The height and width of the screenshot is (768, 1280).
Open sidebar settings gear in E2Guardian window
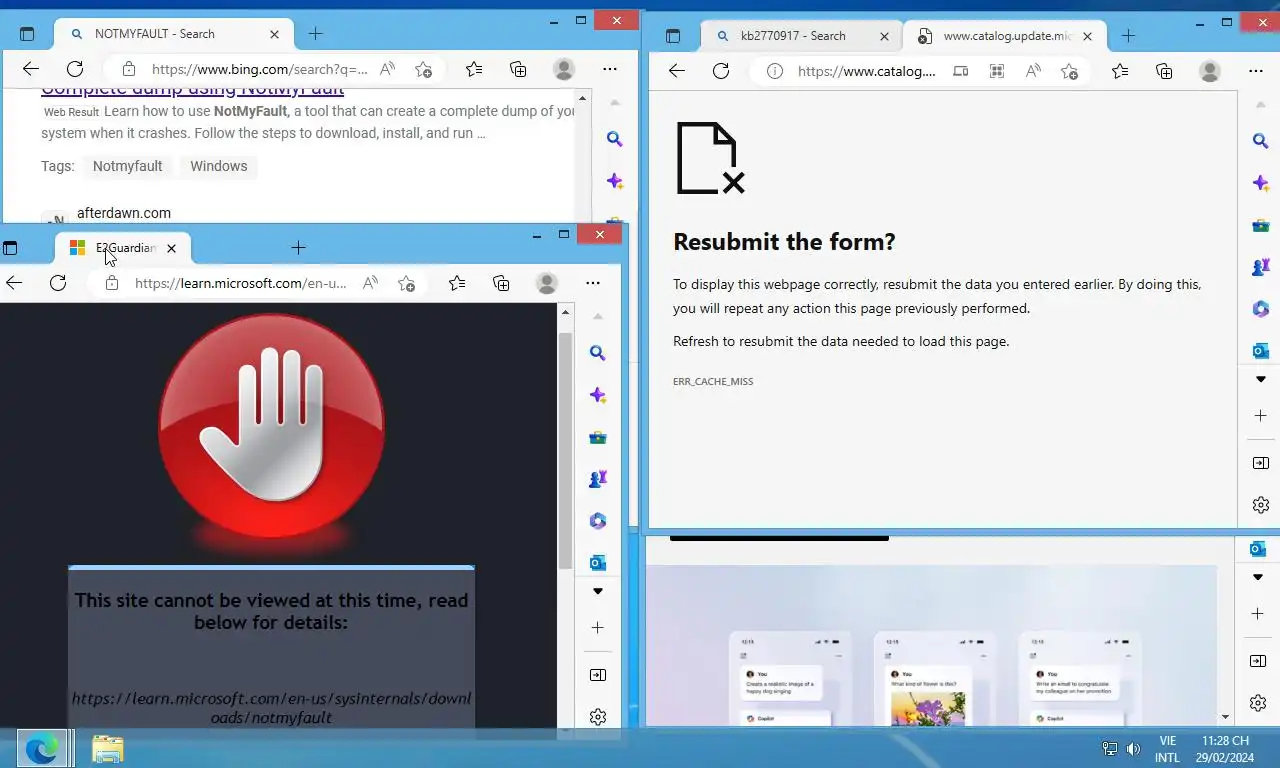tap(598, 717)
